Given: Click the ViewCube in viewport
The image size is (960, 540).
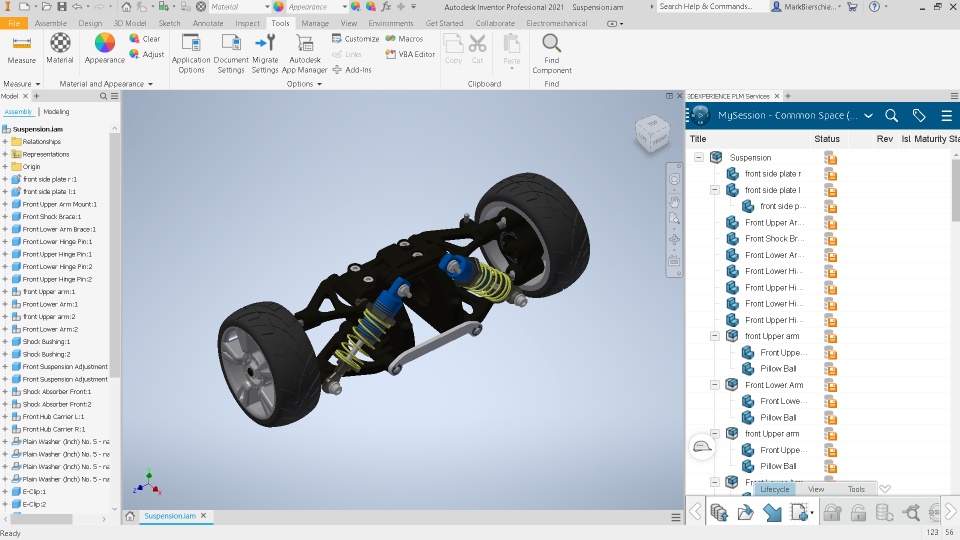Looking at the screenshot, I should [x=652, y=133].
